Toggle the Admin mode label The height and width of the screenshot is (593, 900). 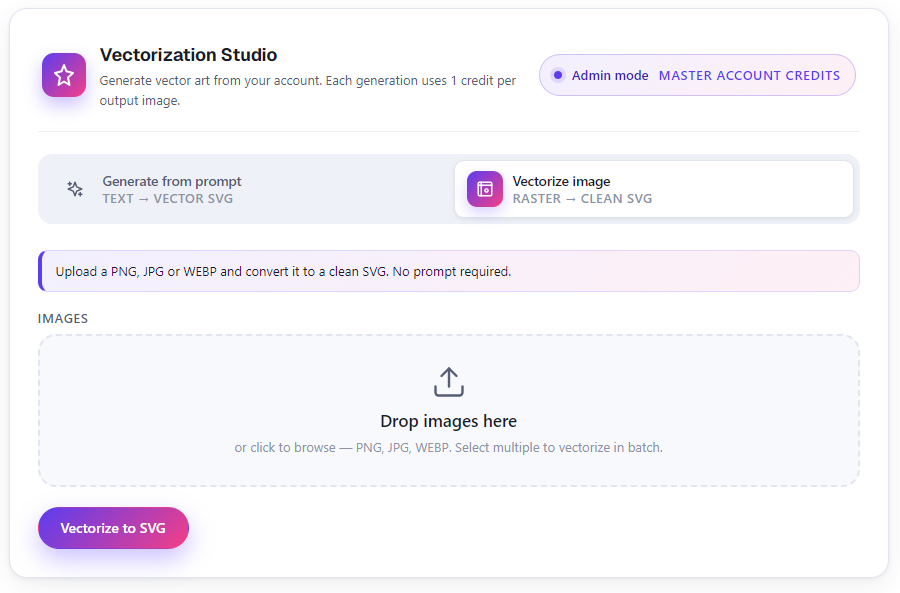[610, 75]
